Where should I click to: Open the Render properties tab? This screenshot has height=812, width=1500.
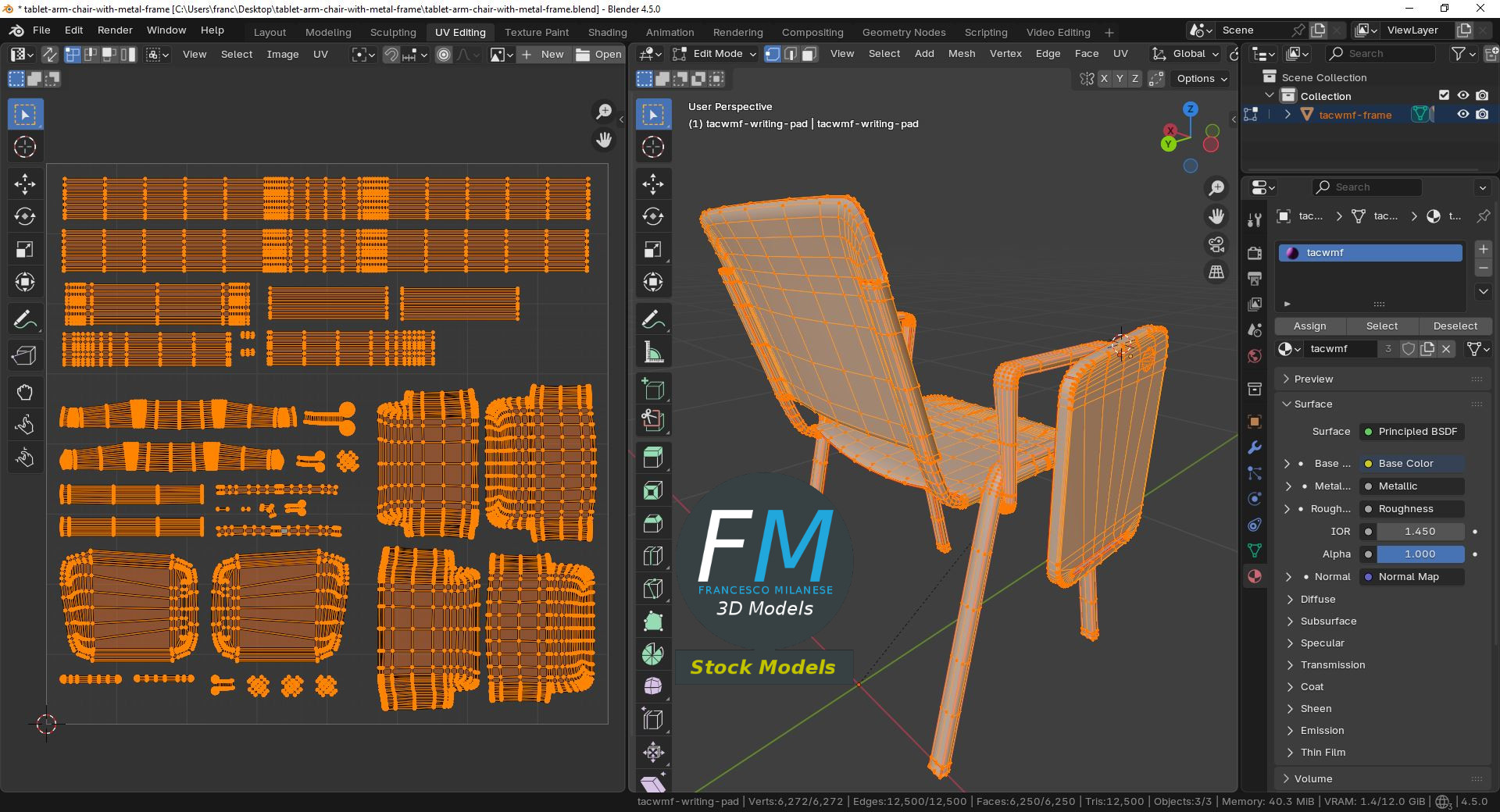pos(1255,253)
